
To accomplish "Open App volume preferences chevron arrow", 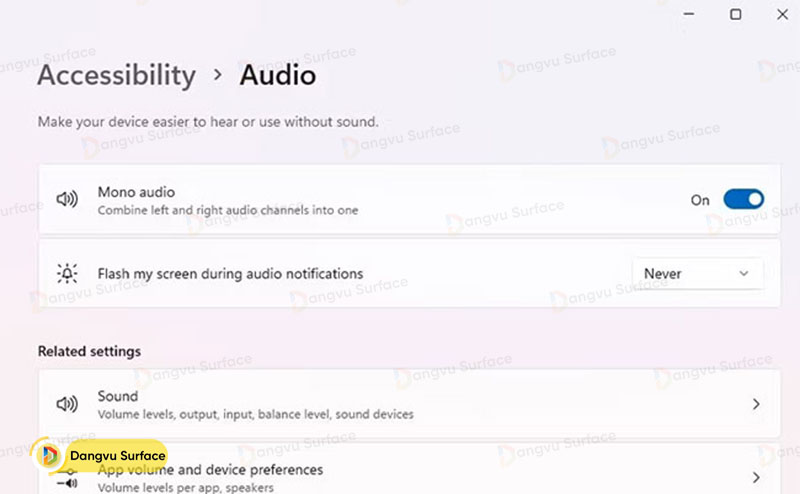I will pyautogui.click(x=756, y=478).
